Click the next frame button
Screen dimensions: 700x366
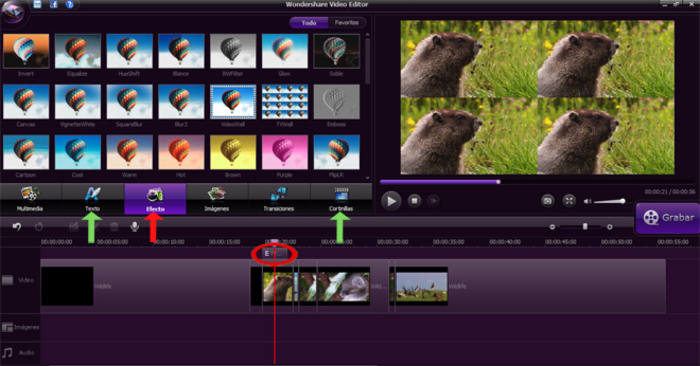click(433, 201)
